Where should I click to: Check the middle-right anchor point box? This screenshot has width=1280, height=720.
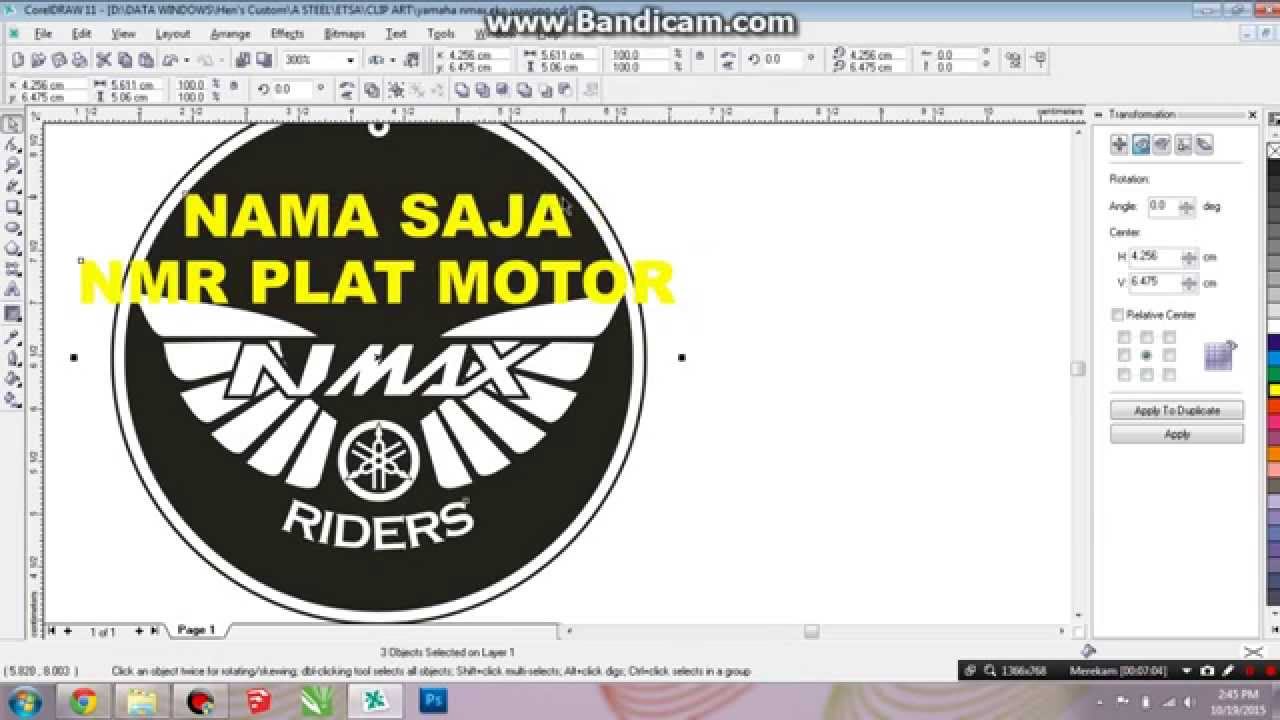click(1169, 355)
